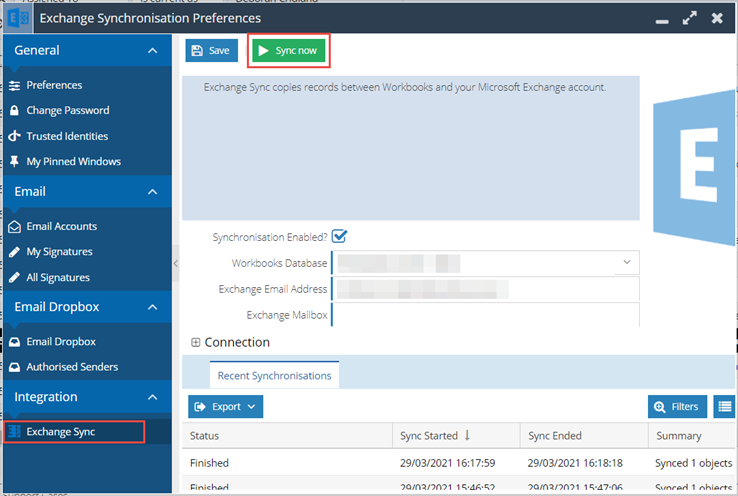Toggle the Synchronisation Enabled checkbox

pyautogui.click(x=339, y=236)
